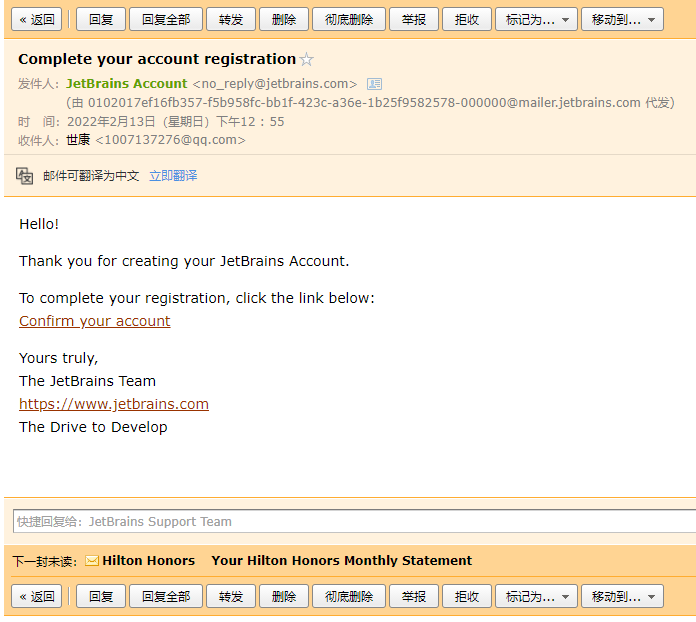Open top 标记为 dropdown

[x=536, y=20]
